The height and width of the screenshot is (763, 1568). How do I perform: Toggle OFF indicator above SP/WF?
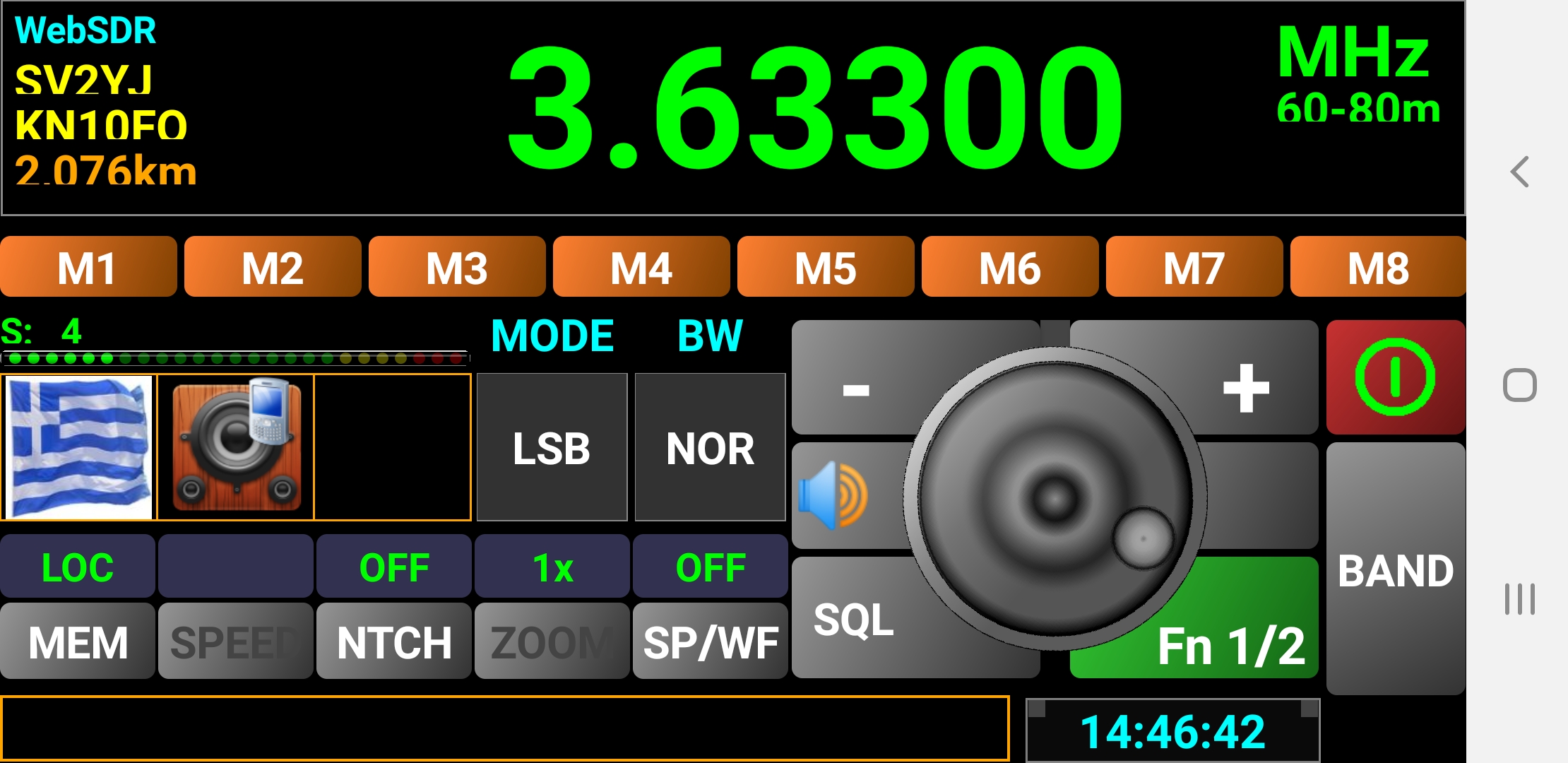tap(710, 567)
